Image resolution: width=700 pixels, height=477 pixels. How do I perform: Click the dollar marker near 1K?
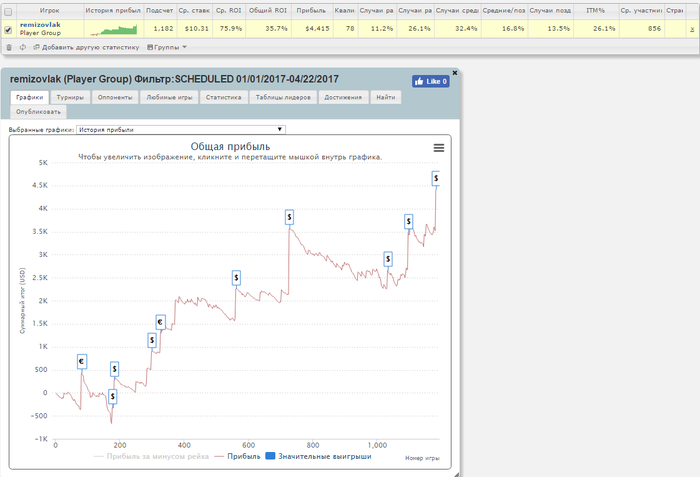coord(152,340)
